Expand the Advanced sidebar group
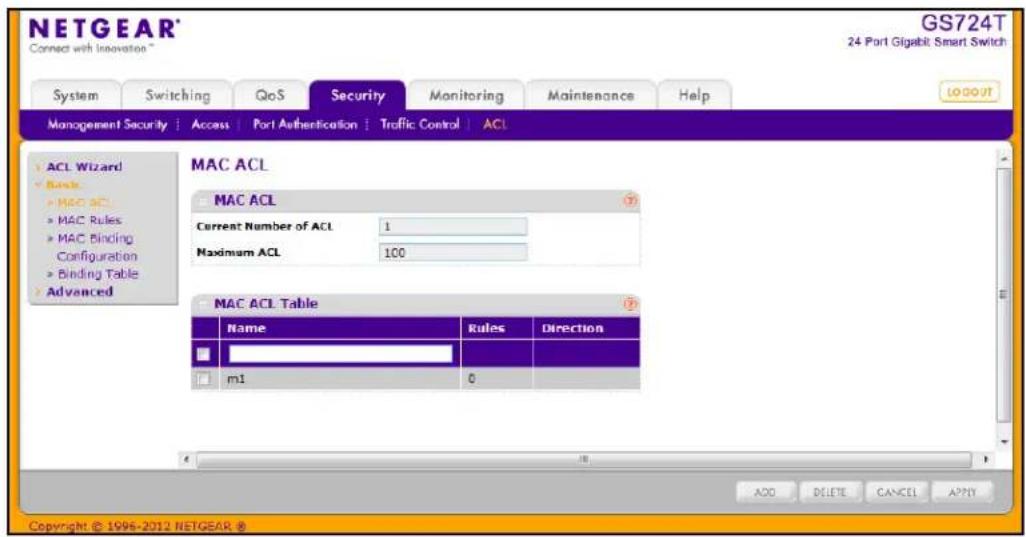The width and height of the screenshot is (1026, 537). (79, 292)
